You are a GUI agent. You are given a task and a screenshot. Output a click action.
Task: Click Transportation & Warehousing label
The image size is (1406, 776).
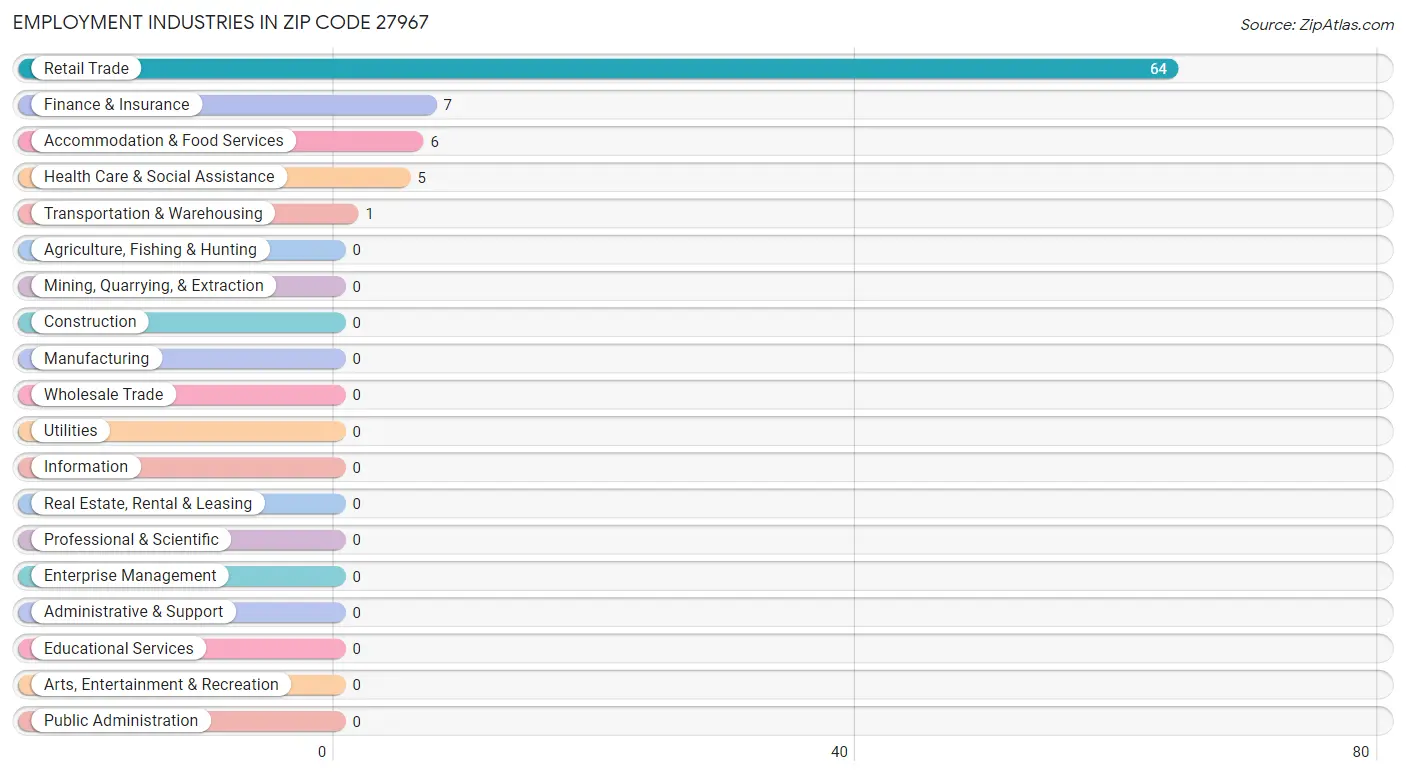click(153, 213)
